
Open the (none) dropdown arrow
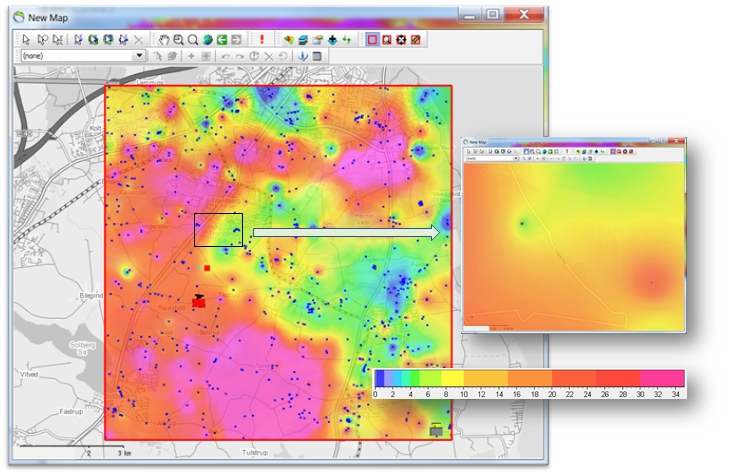click(139, 56)
